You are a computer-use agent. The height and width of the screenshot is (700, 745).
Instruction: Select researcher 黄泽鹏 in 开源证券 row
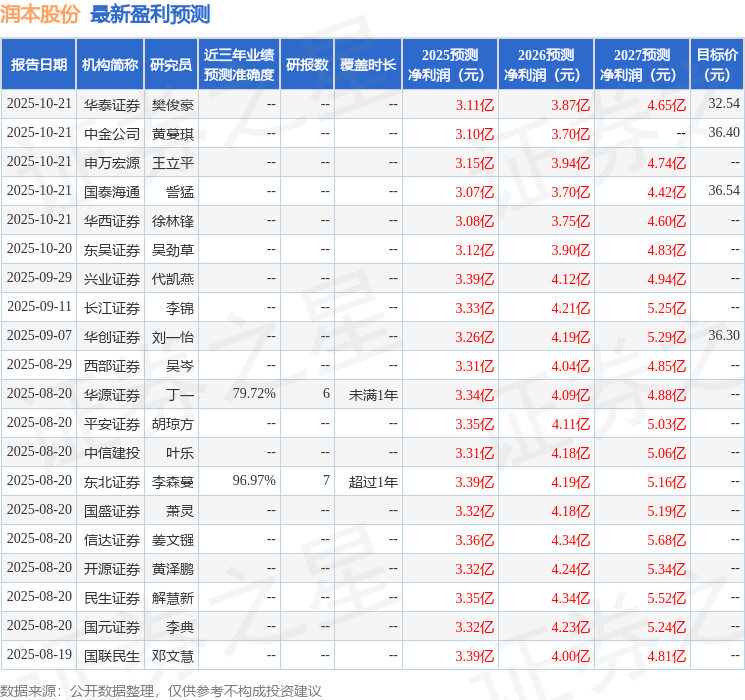pyautogui.click(x=172, y=569)
